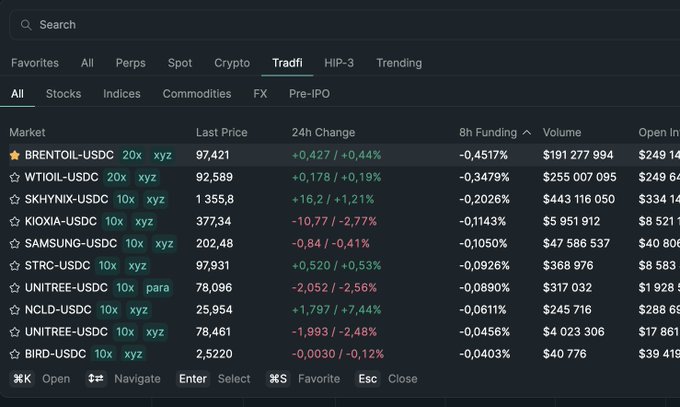Image resolution: width=680 pixels, height=407 pixels.
Task: Filter by Commodities
Action: coord(197,94)
